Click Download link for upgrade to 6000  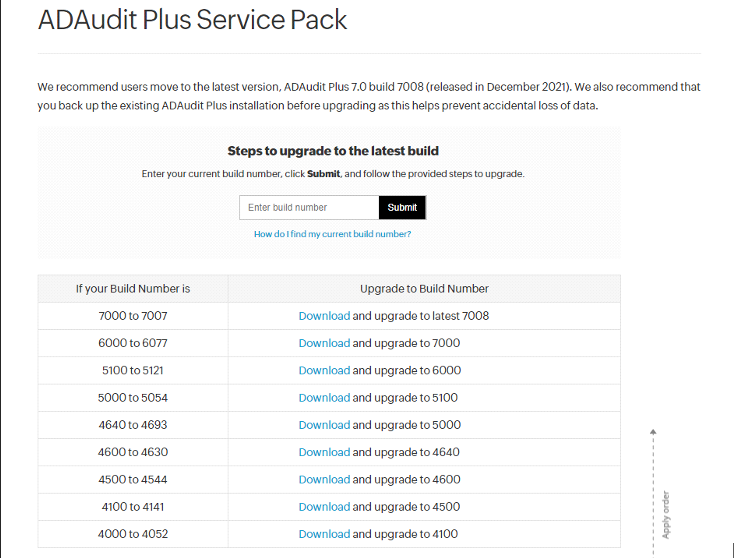tap(324, 370)
